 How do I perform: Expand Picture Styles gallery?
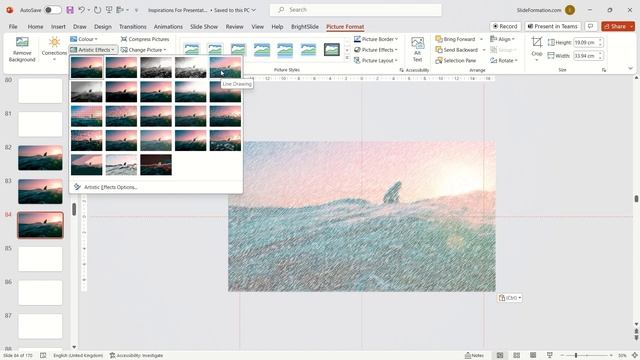point(347,58)
